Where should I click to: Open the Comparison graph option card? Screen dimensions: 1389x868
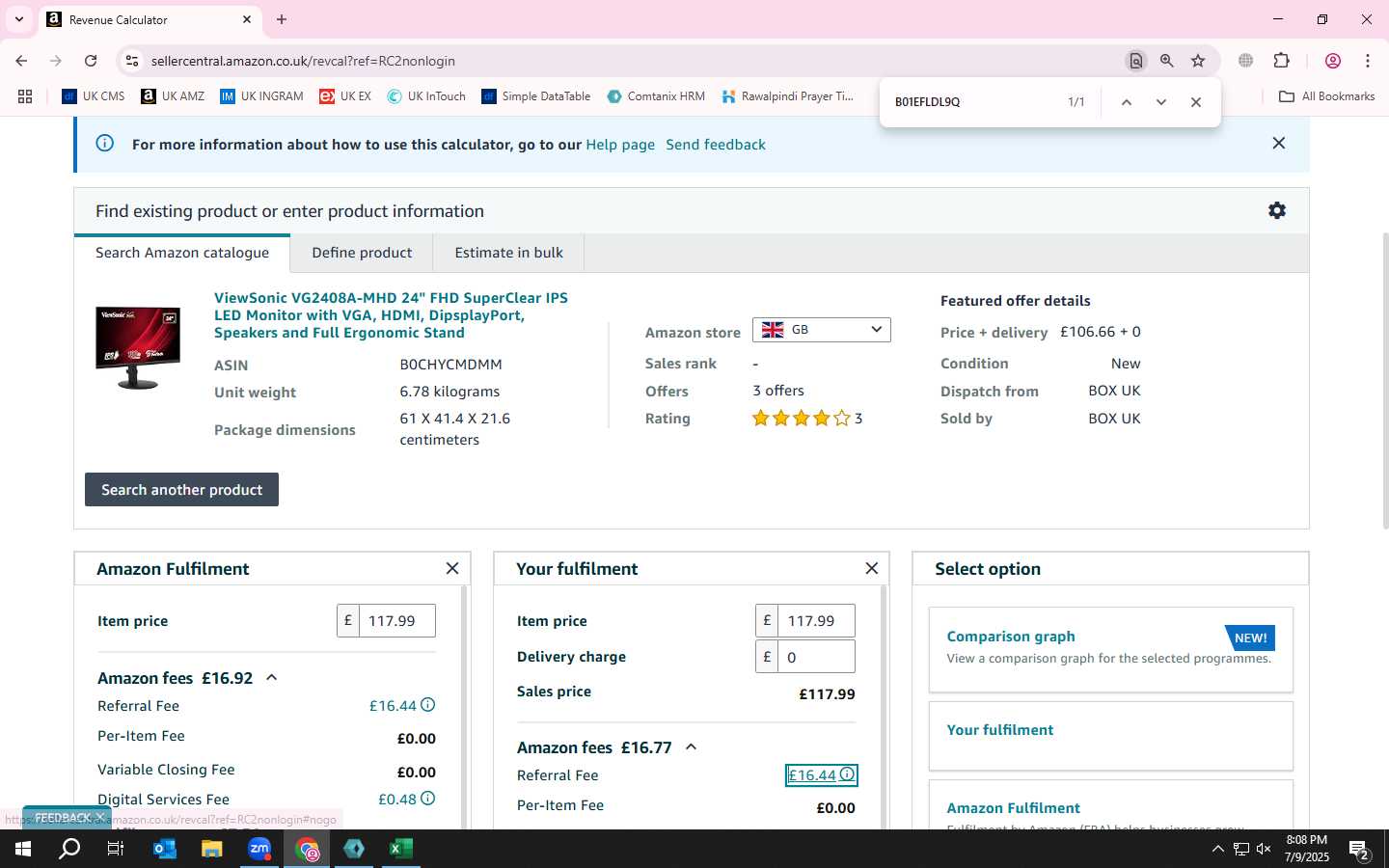[1110, 649]
